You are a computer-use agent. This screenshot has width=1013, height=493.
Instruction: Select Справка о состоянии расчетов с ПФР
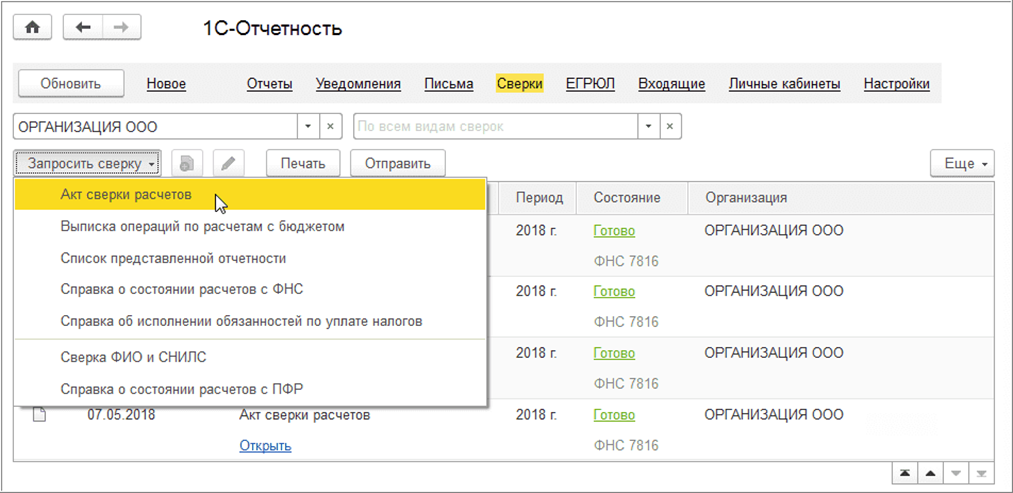coord(249,389)
